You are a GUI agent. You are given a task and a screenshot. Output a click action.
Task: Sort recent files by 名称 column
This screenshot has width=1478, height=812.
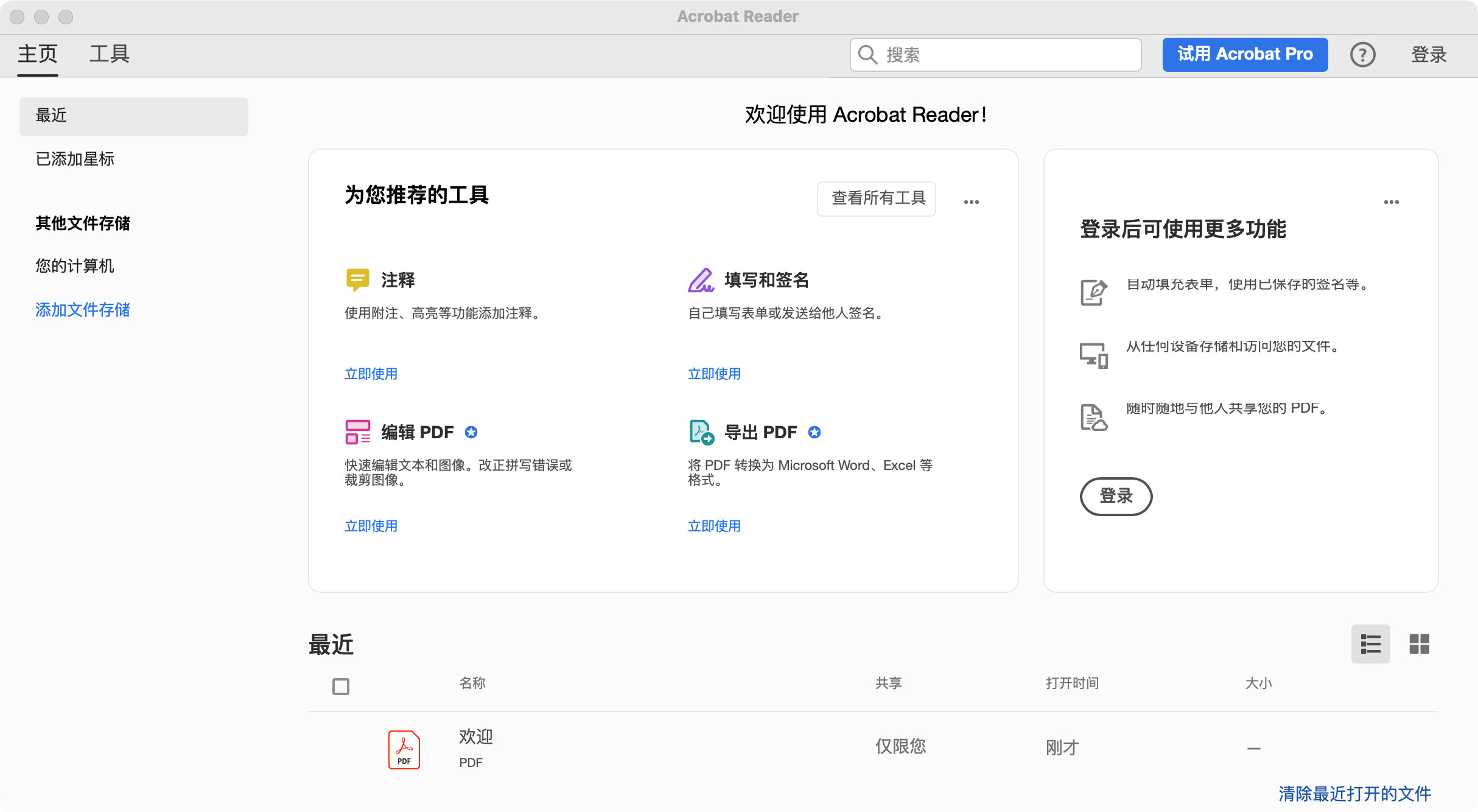click(472, 683)
